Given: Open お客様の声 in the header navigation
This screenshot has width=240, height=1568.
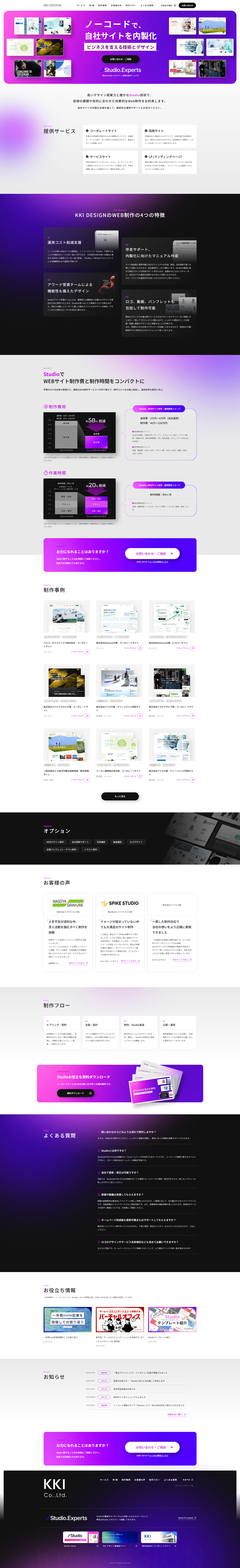Looking at the screenshot, I should (x=116, y=5).
